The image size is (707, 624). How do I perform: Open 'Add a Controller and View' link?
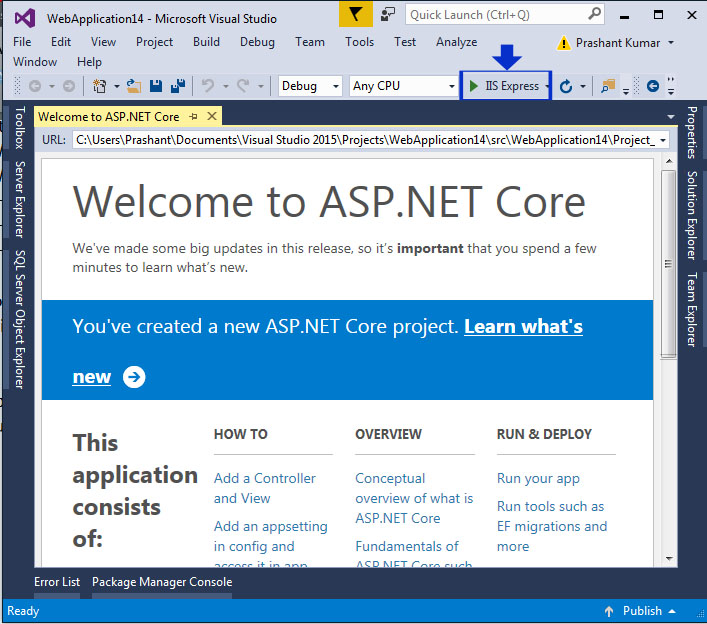click(265, 488)
